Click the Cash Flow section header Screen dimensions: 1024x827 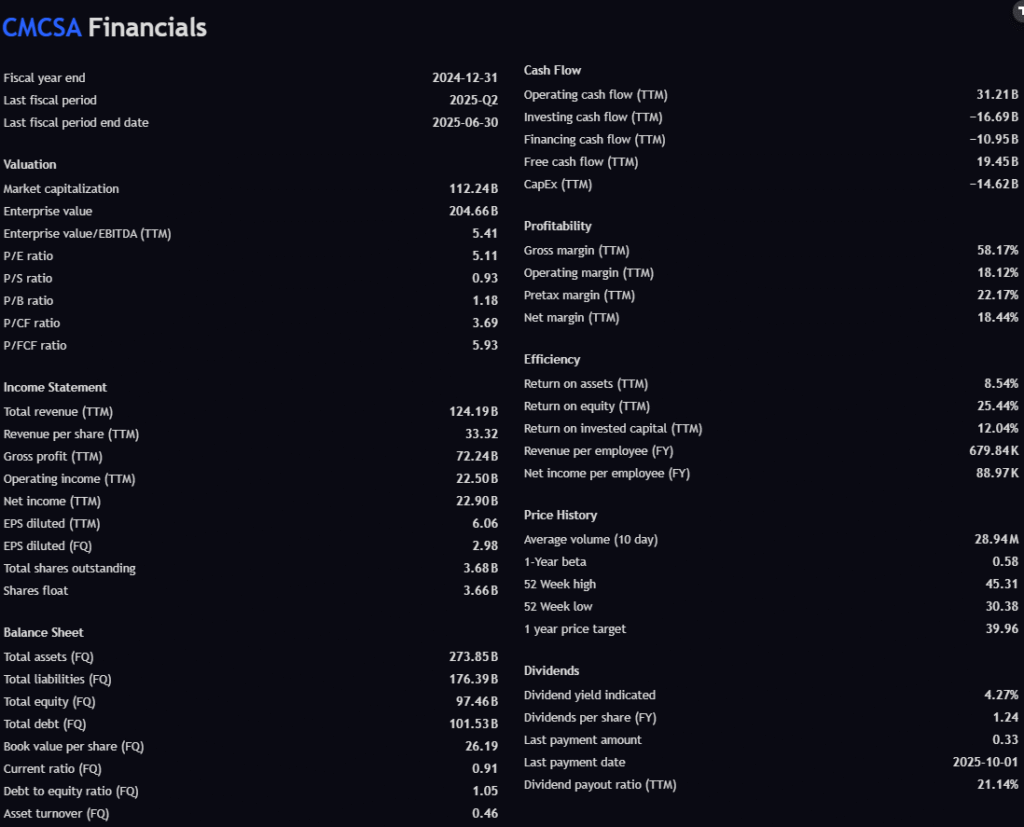(552, 70)
